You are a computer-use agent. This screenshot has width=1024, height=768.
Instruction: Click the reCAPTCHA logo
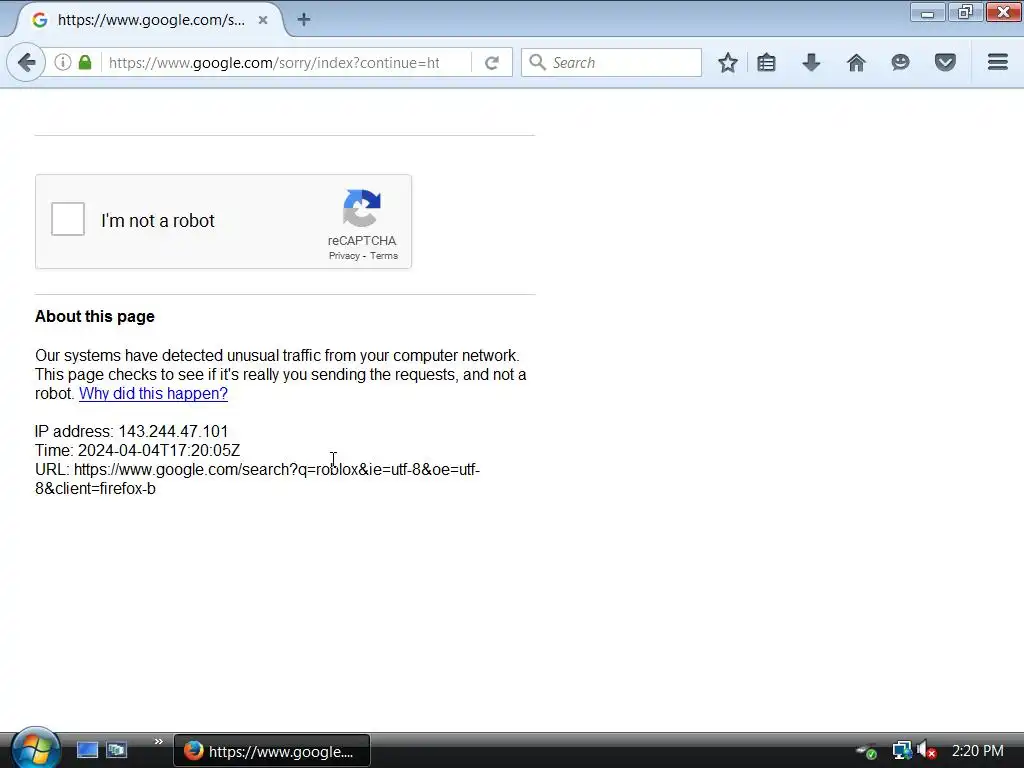362,208
